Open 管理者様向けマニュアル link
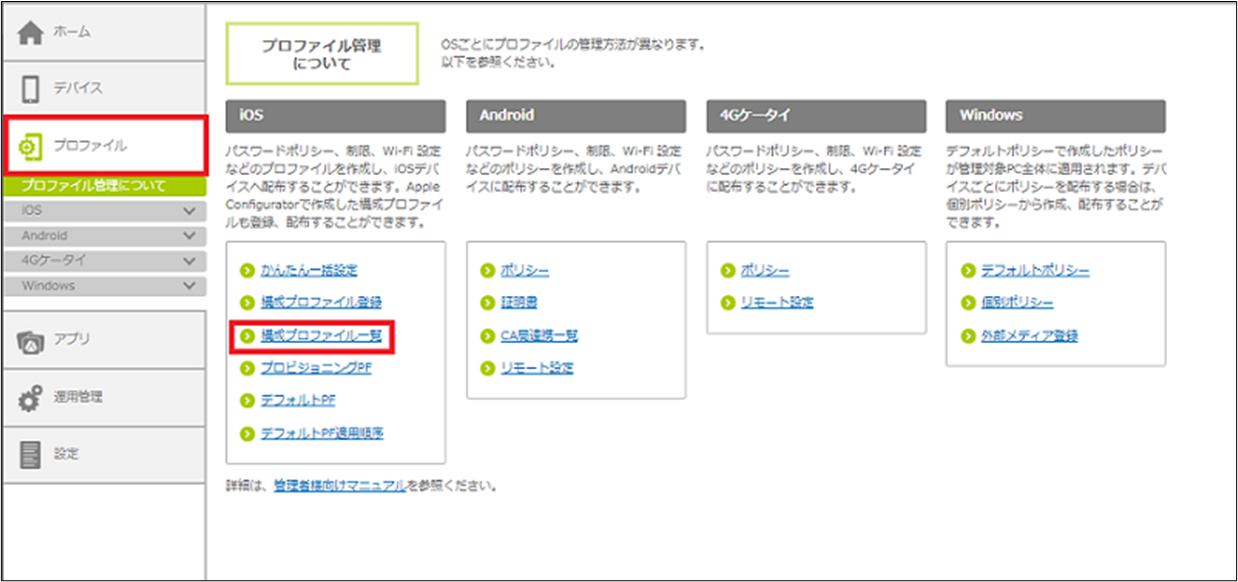The height and width of the screenshot is (582, 1238). (x=340, y=487)
